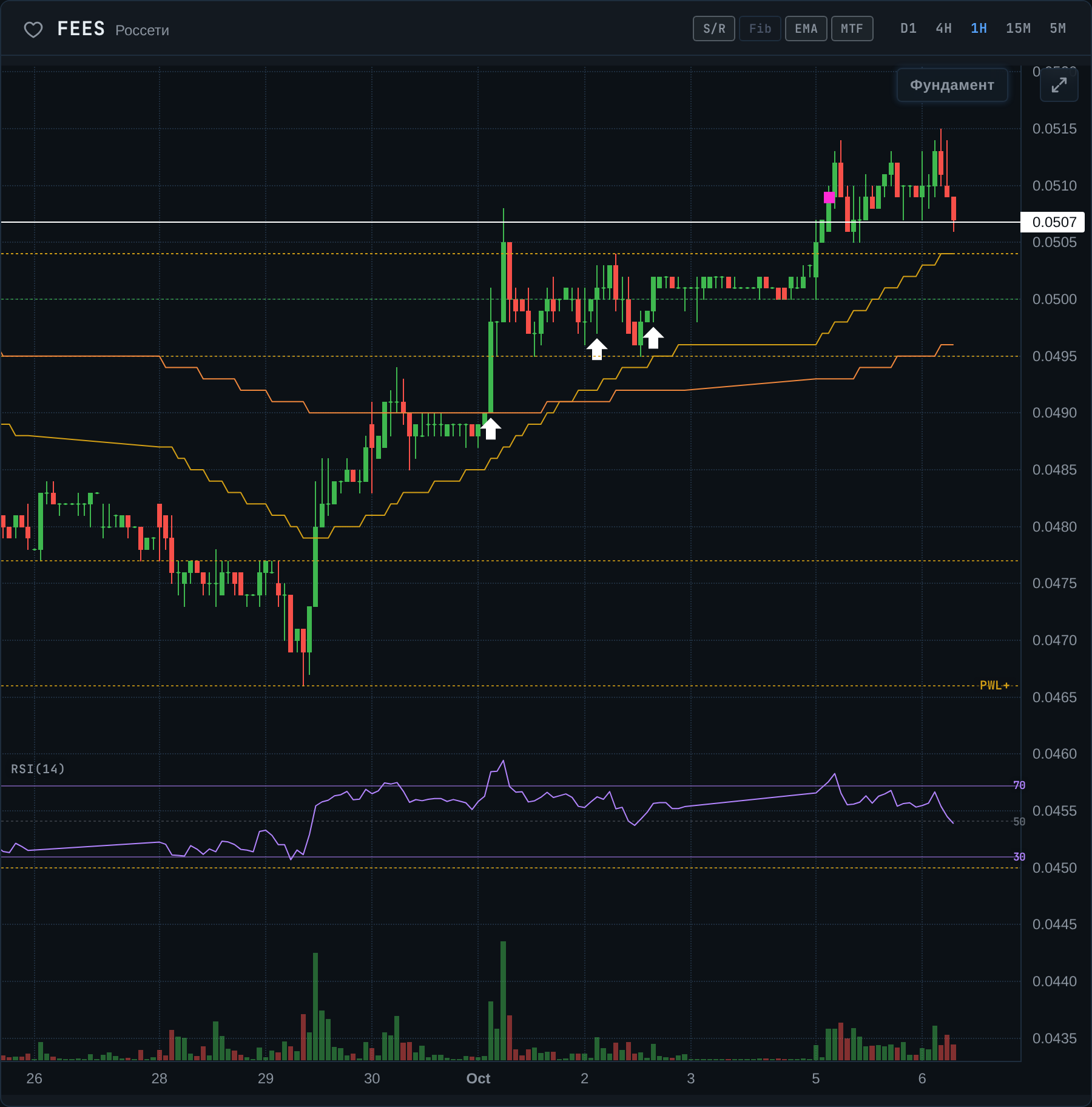The width and height of the screenshot is (1092, 1107).
Task: Add FEES to favorites with heart icon
Action: tap(33, 29)
